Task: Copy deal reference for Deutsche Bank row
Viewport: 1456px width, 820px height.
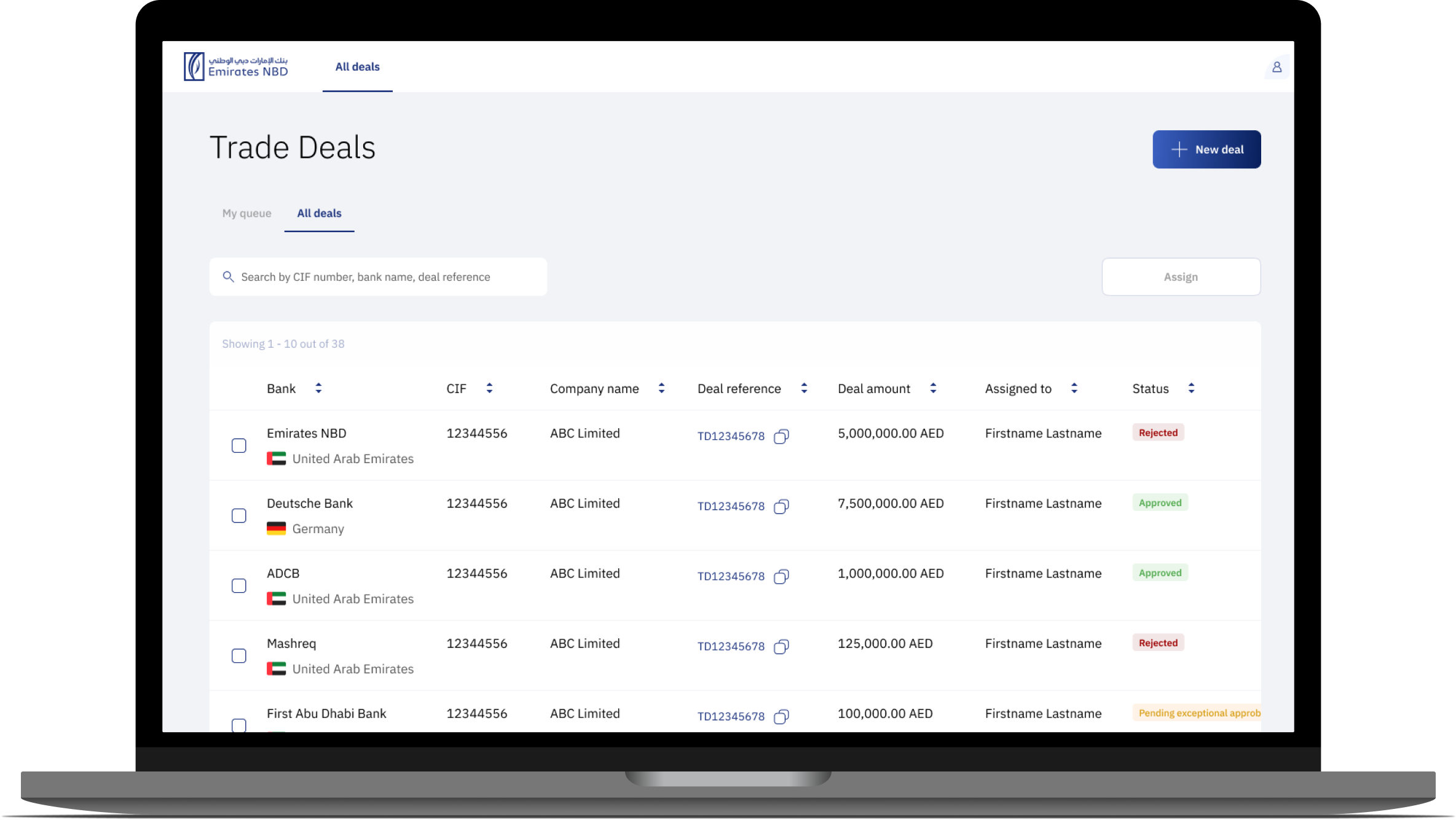Action: (781, 507)
